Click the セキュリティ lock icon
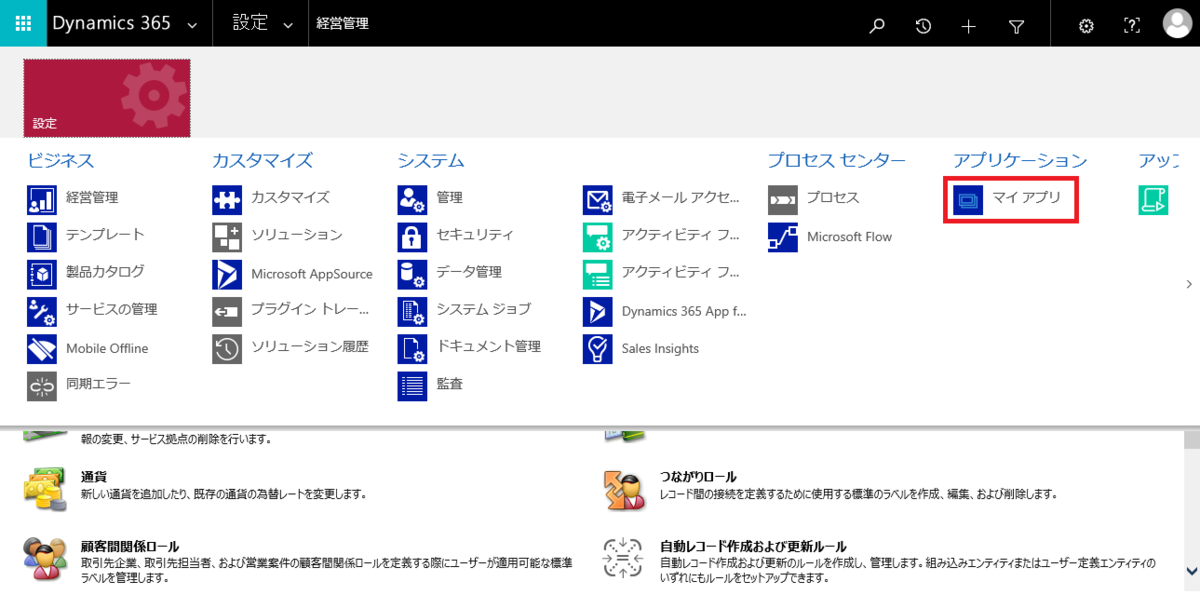Screen dimensions: 1200x595 (412, 237)
